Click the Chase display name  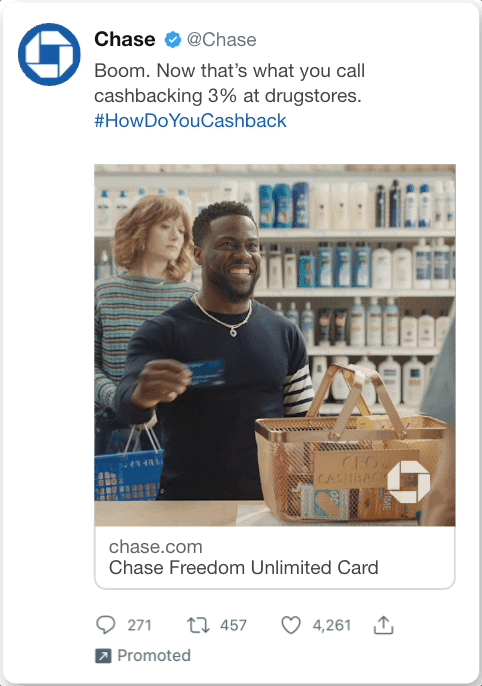point(125,39)
